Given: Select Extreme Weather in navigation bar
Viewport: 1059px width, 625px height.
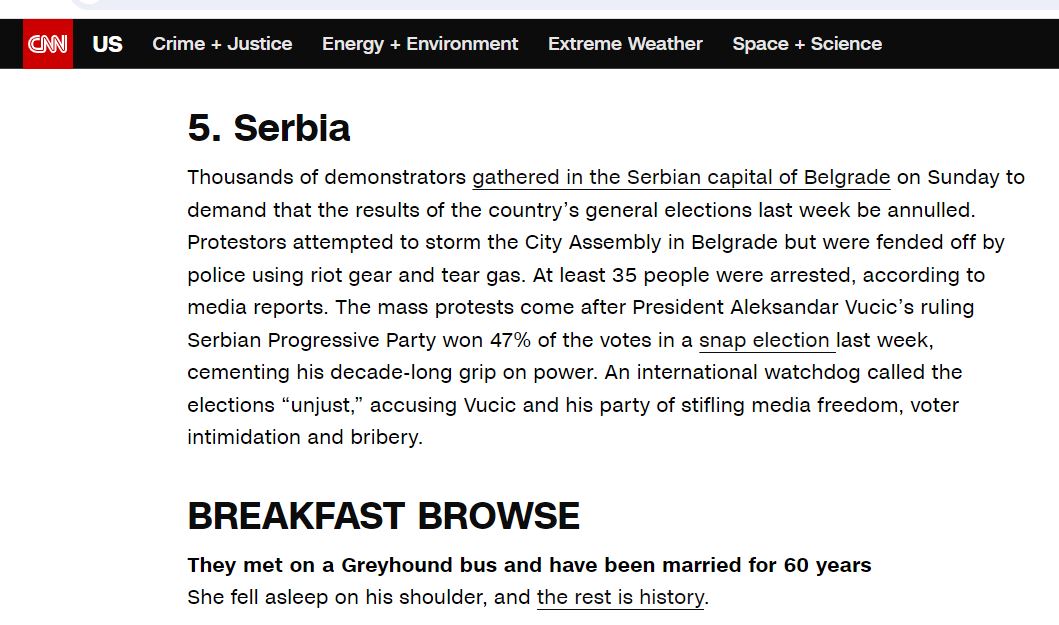Looking at the screenshot, I should pos(625,44).
